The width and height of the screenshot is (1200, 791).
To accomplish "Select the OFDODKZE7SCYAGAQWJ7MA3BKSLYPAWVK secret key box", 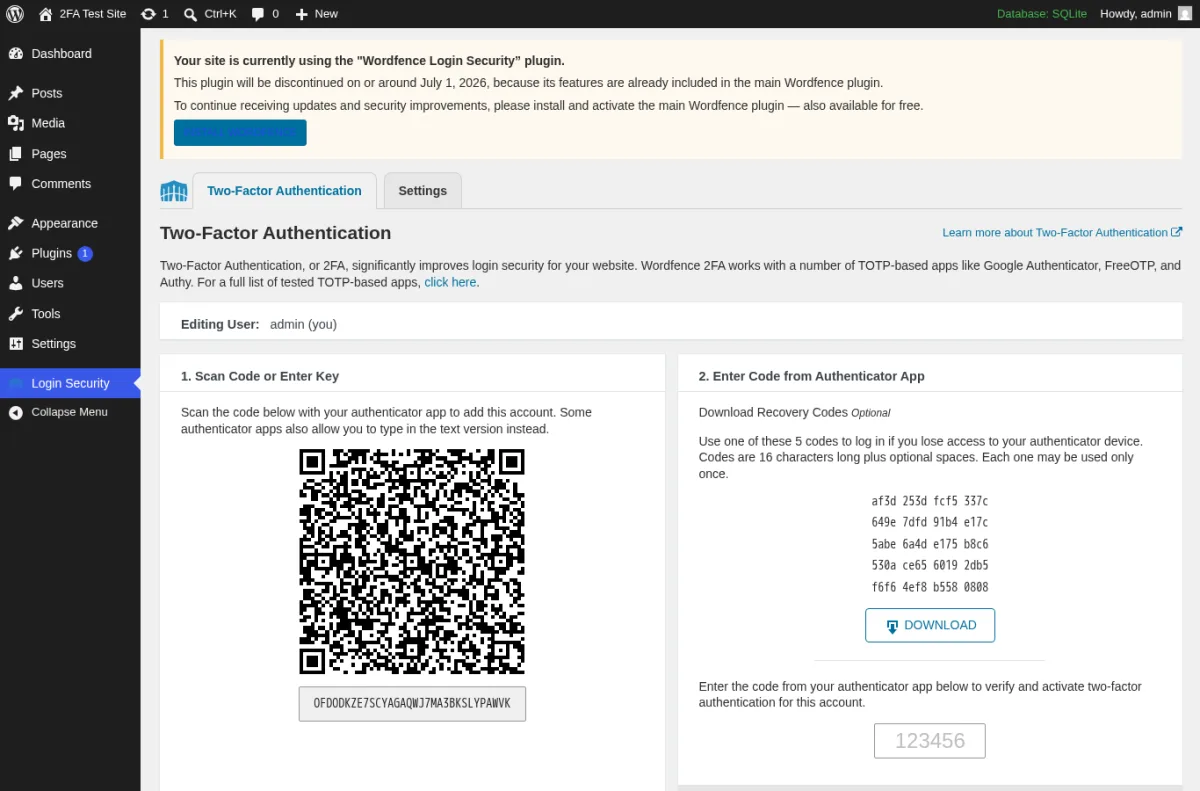I will coord(412,704).
